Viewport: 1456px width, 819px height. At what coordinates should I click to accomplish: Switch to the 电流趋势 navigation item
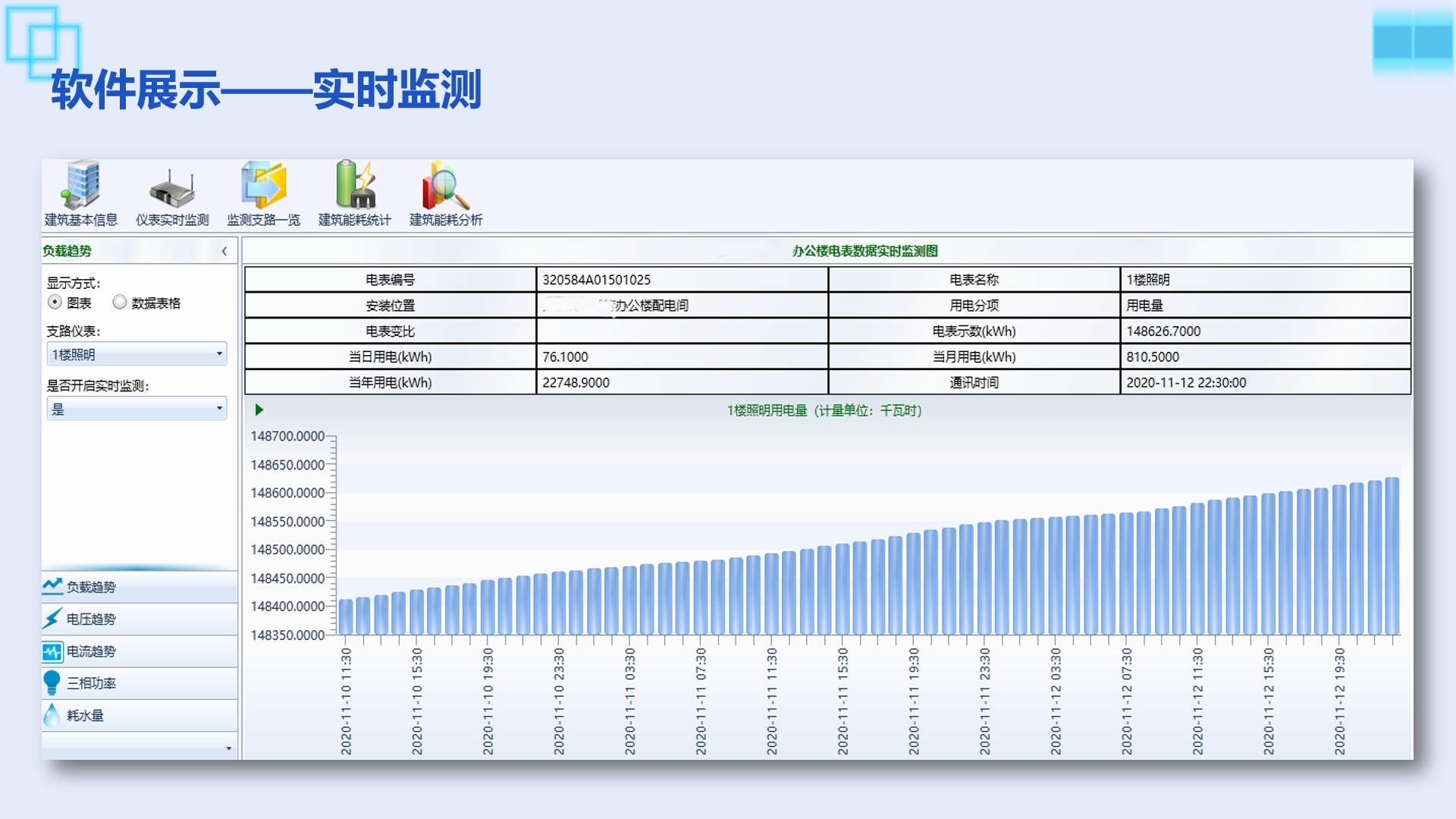[x=140, y=651]
